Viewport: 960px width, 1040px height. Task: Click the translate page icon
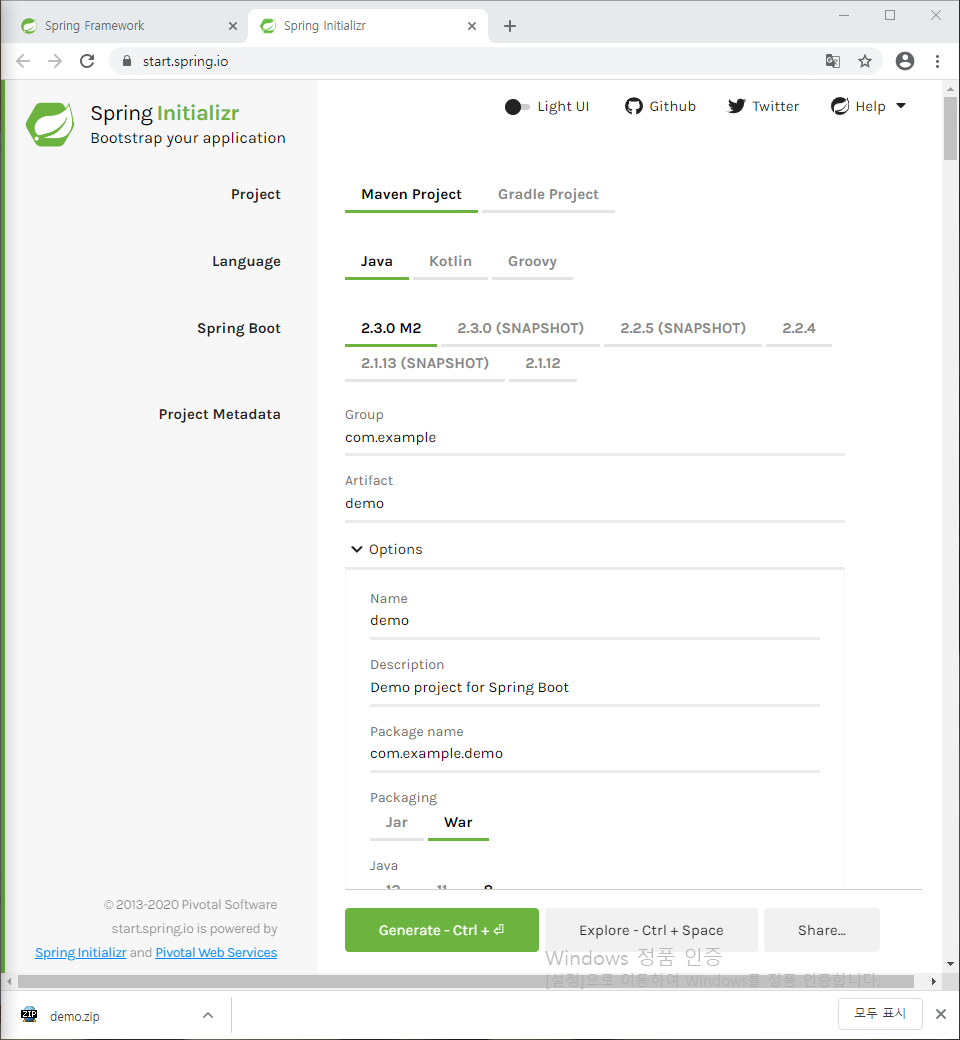tap(833, 61)
